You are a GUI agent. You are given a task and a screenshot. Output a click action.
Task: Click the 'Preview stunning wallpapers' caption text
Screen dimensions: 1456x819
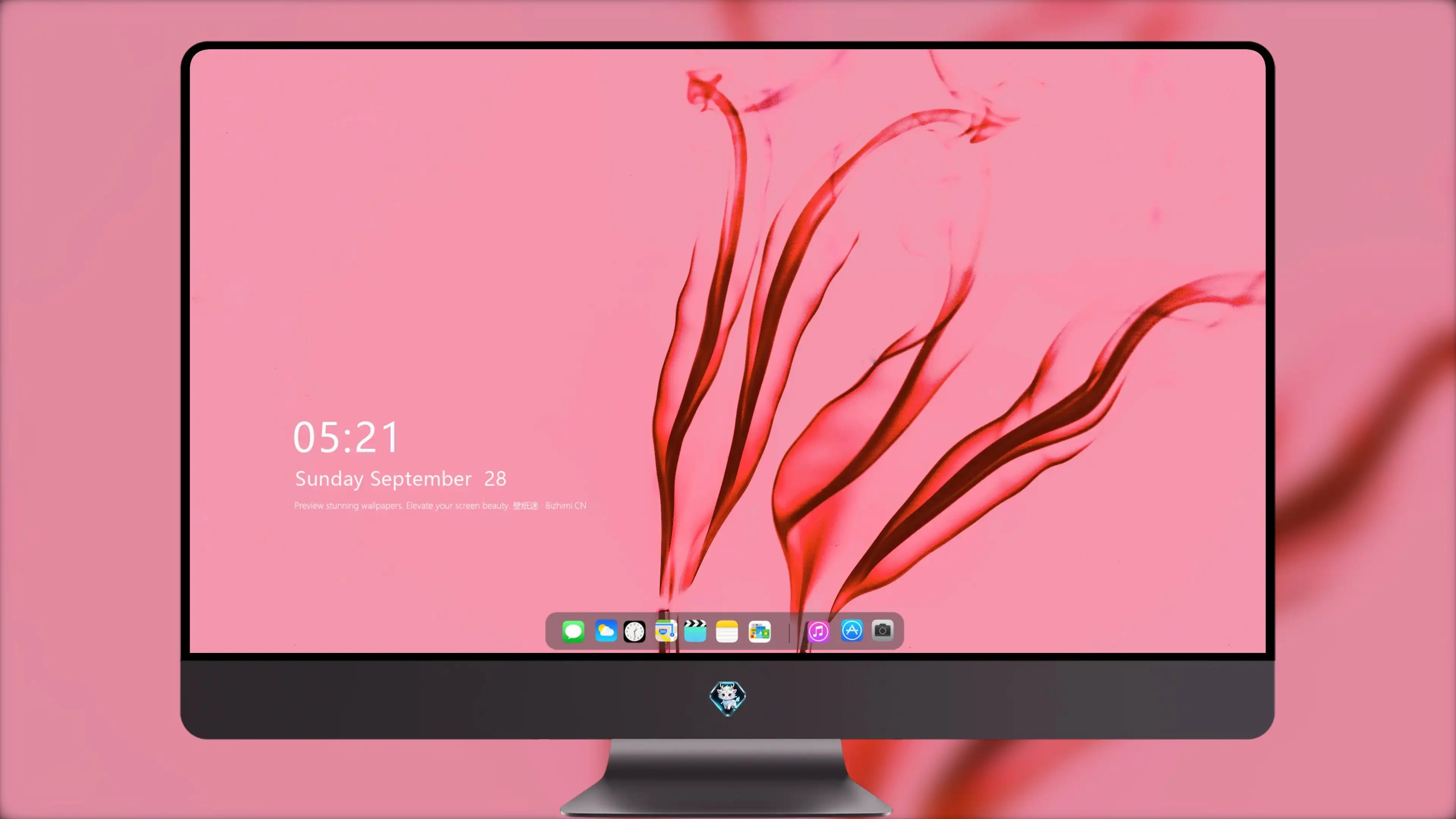point(440,505)
